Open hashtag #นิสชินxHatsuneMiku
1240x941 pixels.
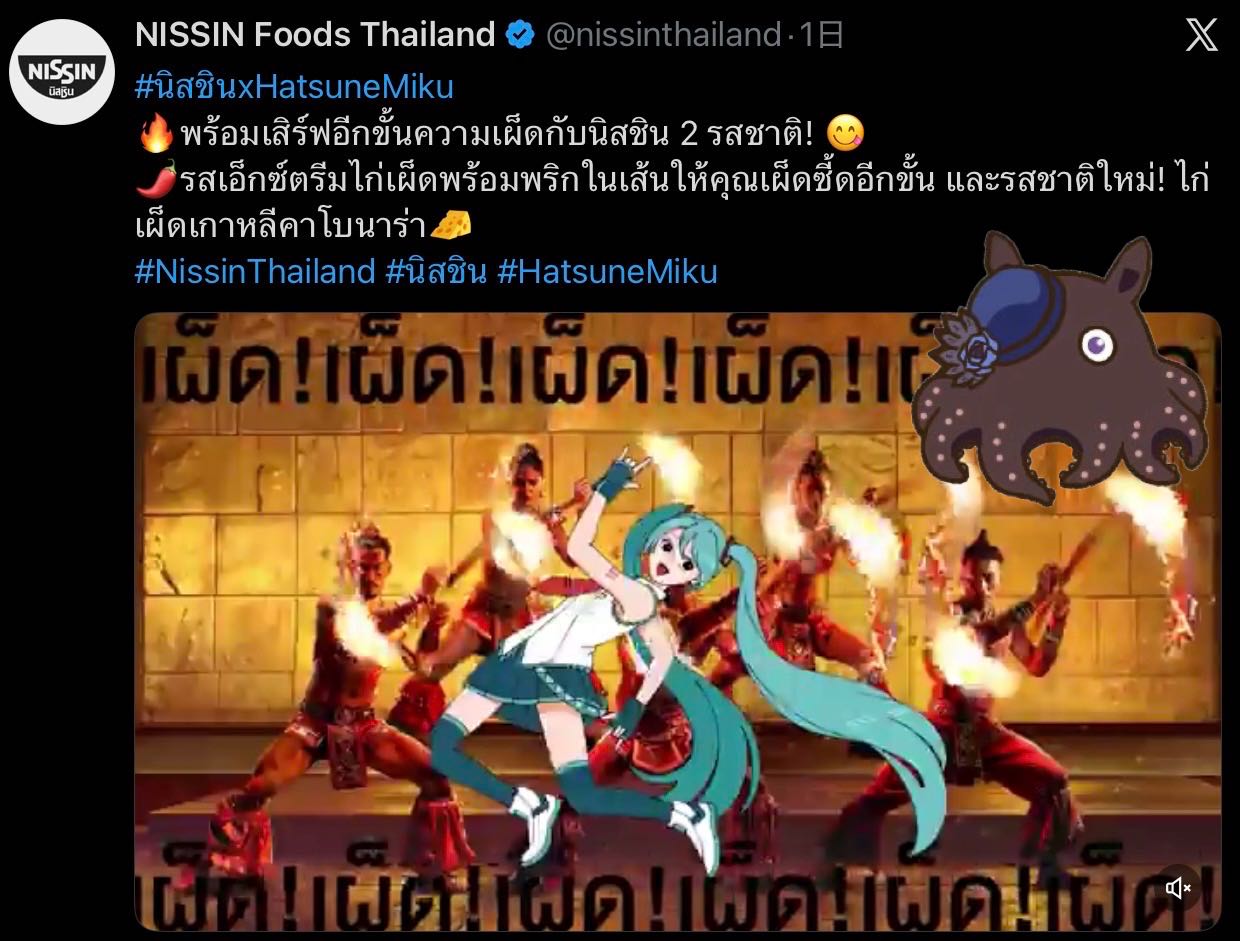click(294, 87)
